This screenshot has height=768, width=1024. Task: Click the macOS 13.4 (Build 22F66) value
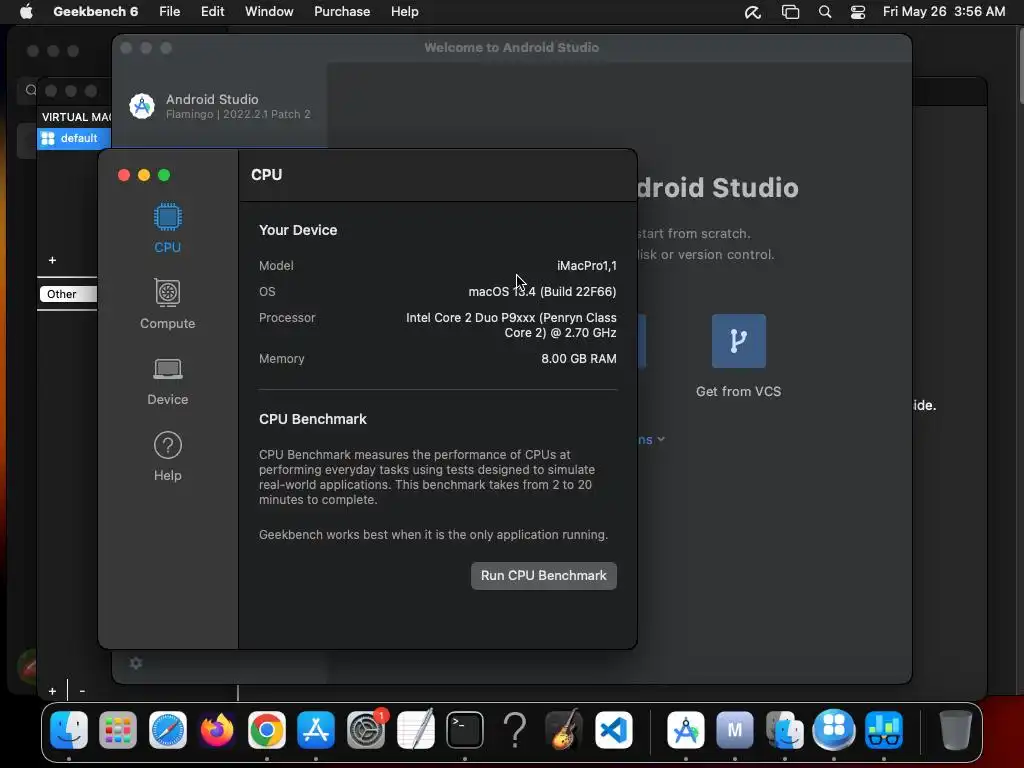pos(542,291)
